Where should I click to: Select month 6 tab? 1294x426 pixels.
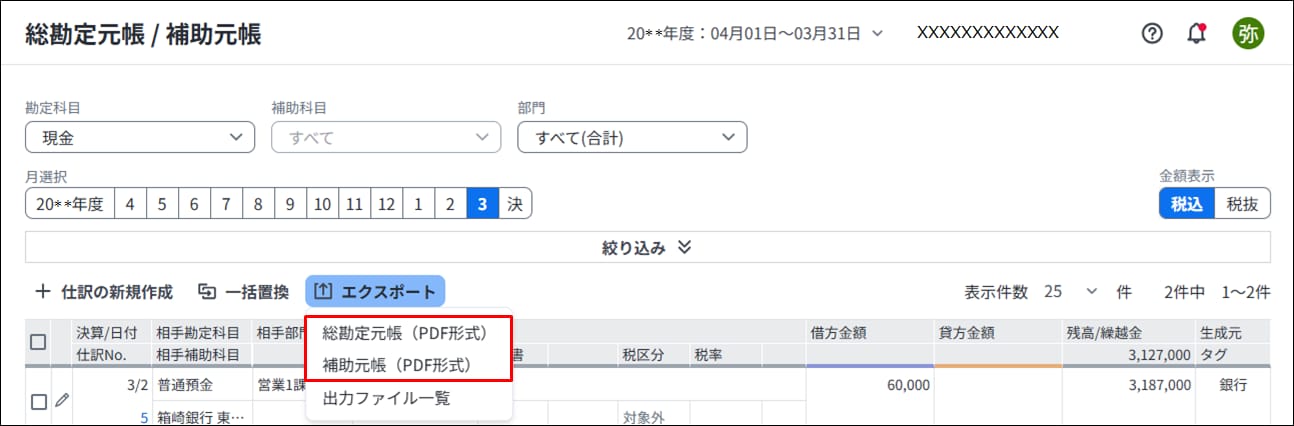[194, 204]
